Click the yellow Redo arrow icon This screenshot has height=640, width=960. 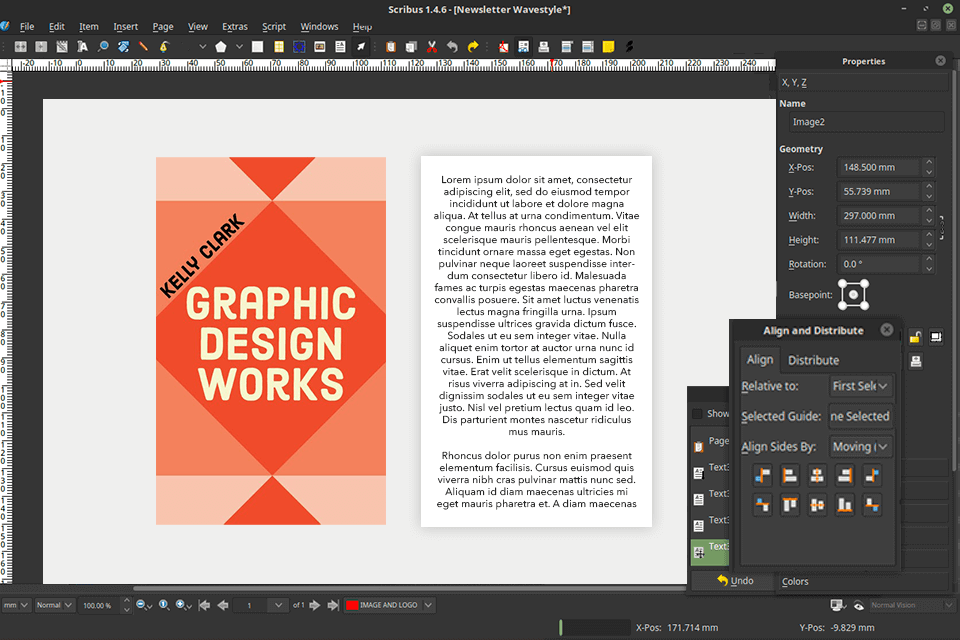point(473,46)
